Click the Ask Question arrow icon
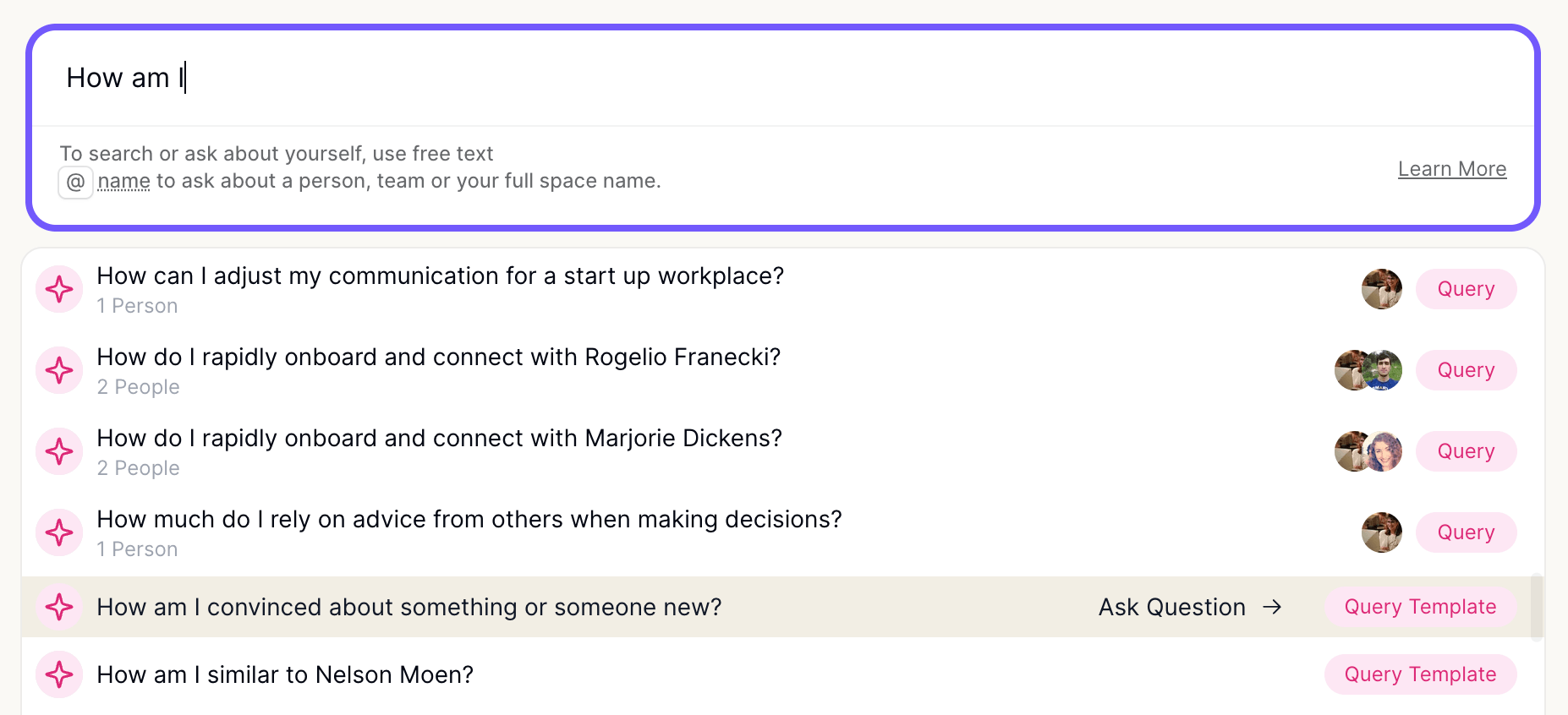 click(x=1272, y=607)
